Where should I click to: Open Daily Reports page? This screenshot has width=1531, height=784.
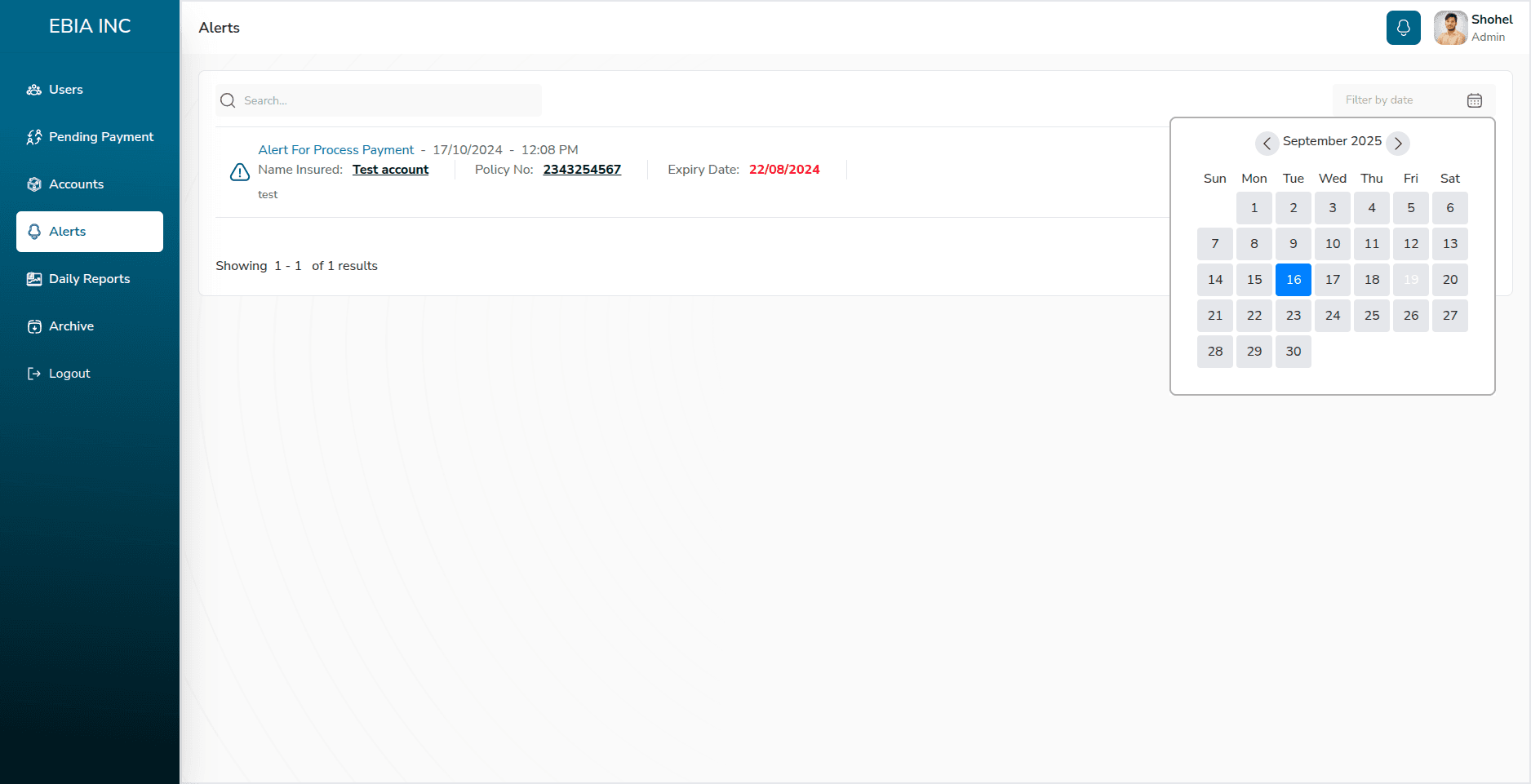[x=90, y=279]
